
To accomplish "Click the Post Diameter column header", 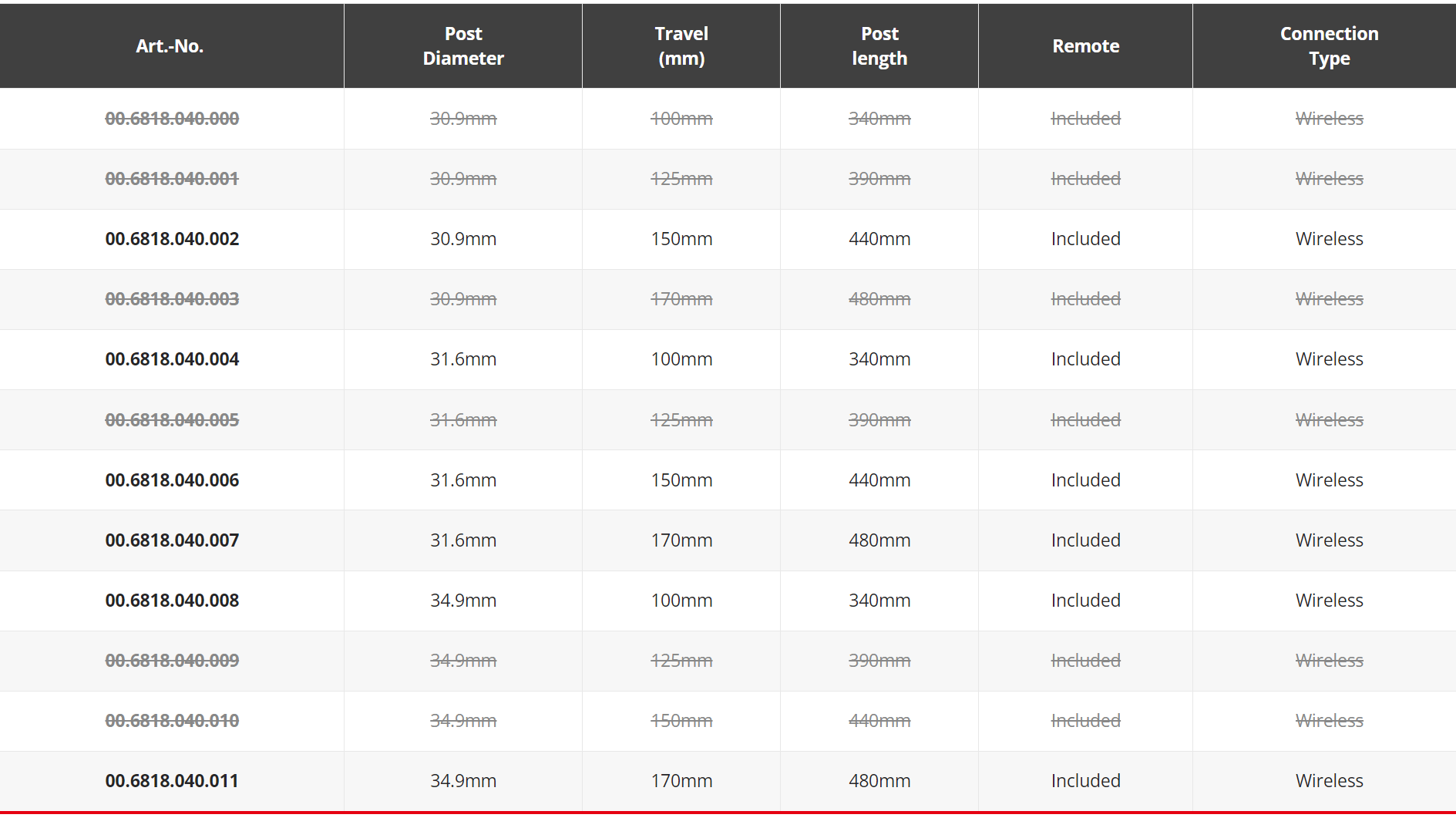I will click(463, 46).
